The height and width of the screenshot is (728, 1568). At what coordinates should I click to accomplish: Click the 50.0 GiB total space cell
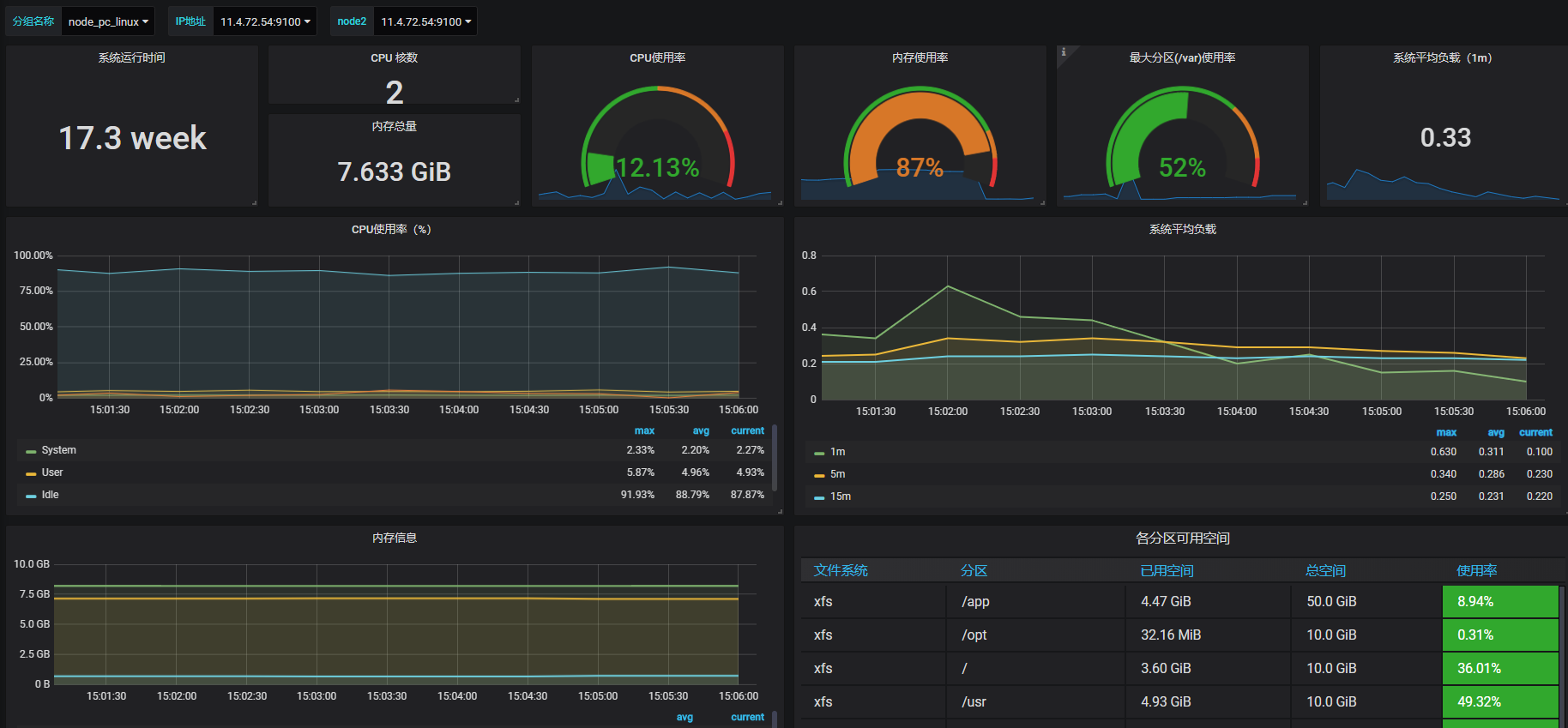[1366, 601]
